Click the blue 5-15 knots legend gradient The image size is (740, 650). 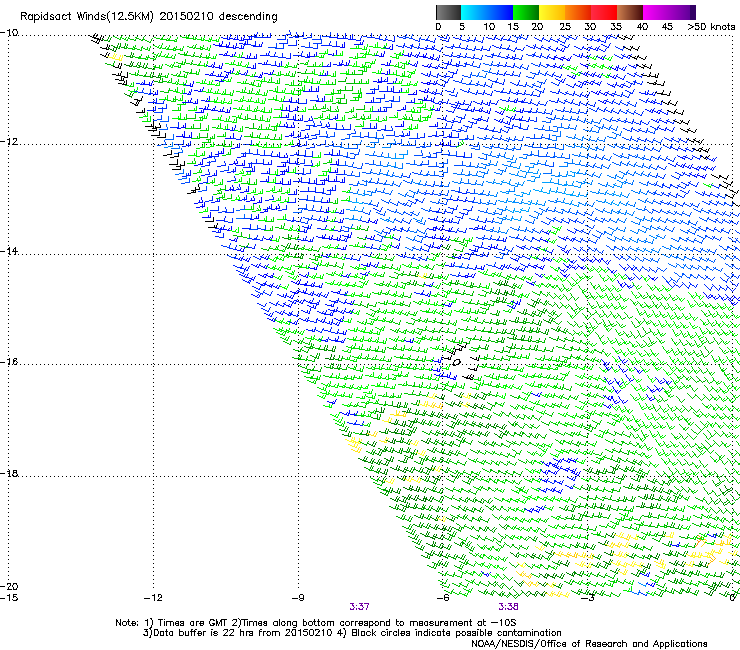coord(487,12)
